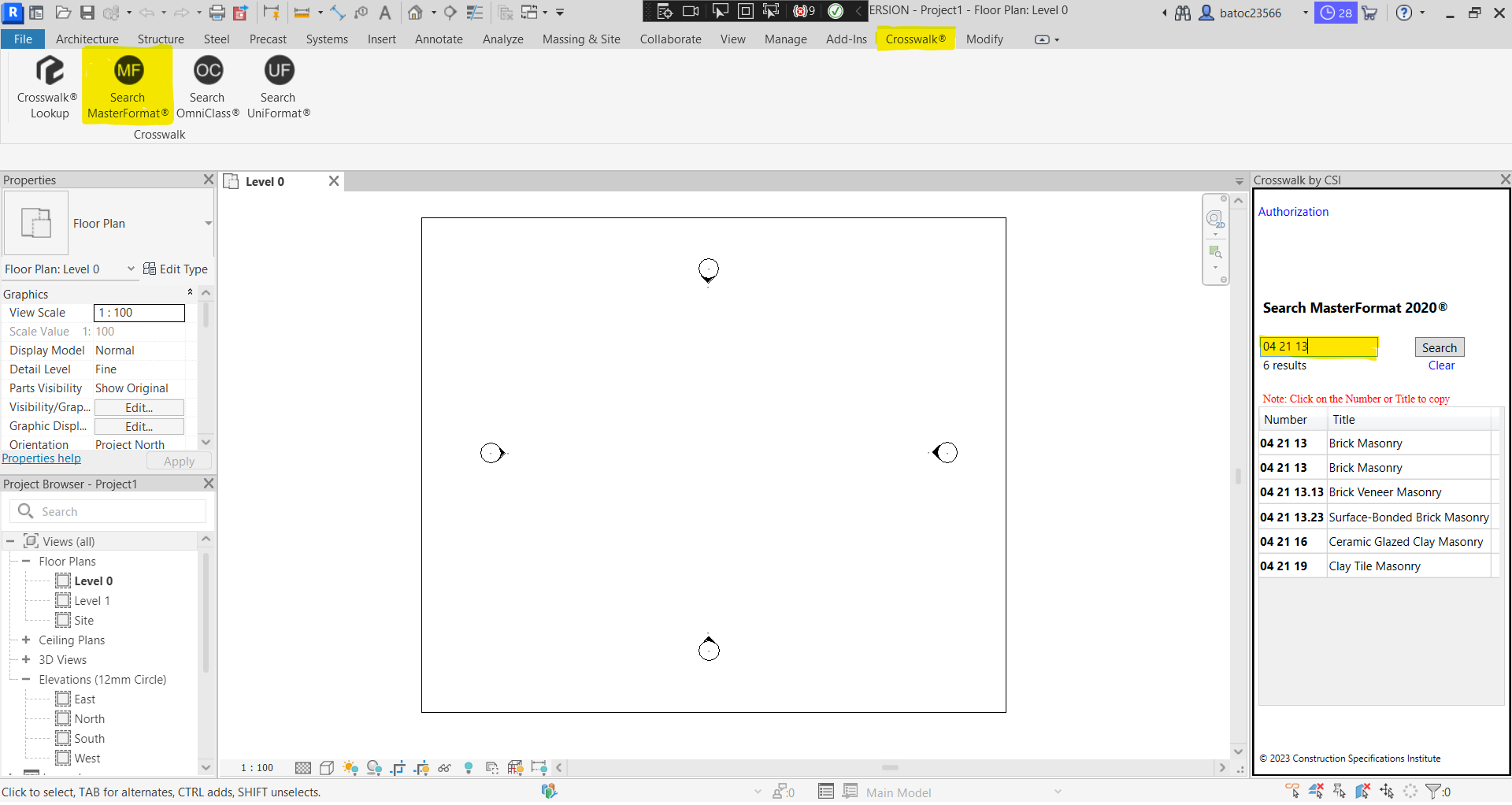
Task: Expand the Ceiling Plans tree node
Action: [26, 640]
